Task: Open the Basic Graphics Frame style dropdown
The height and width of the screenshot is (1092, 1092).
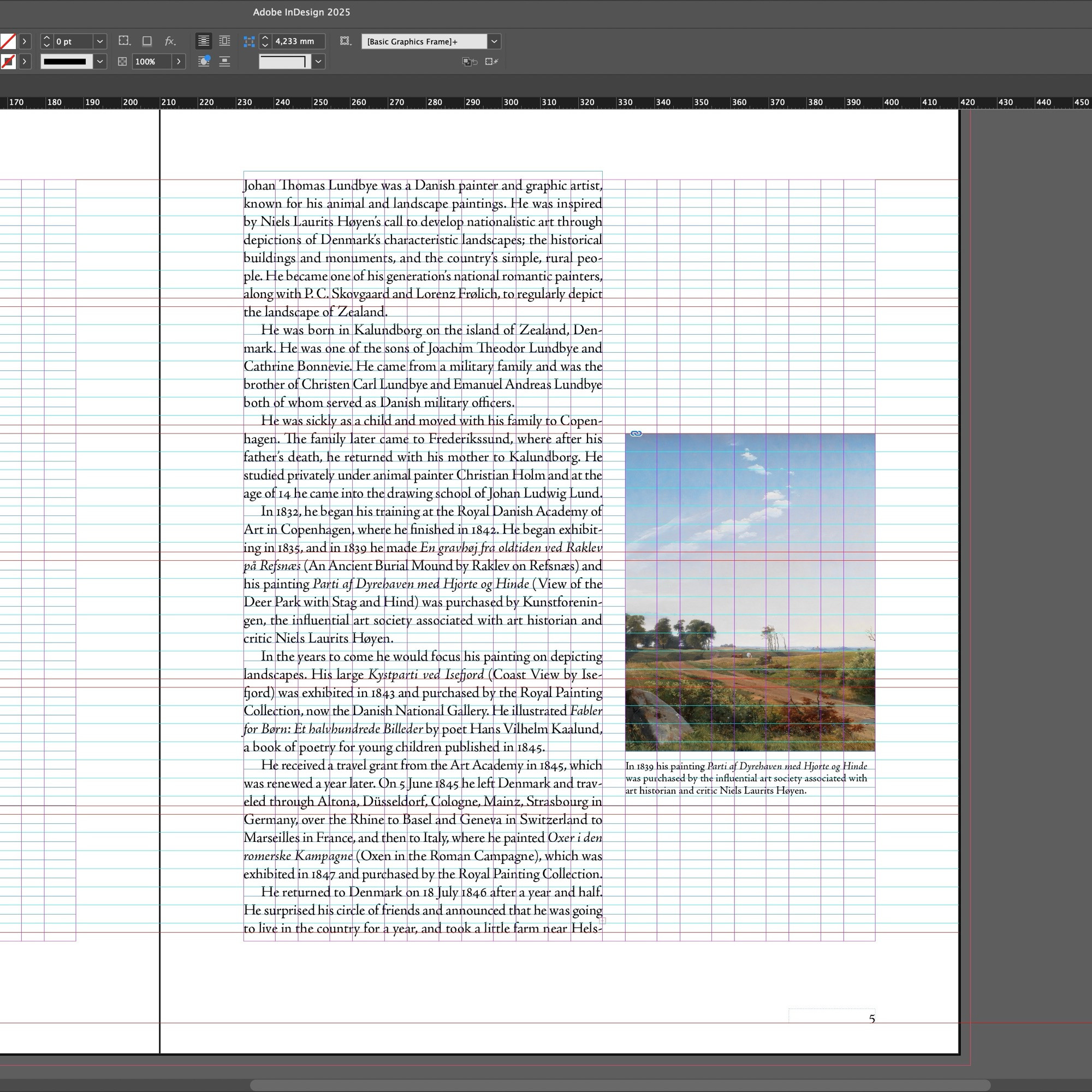Action: 494,41
